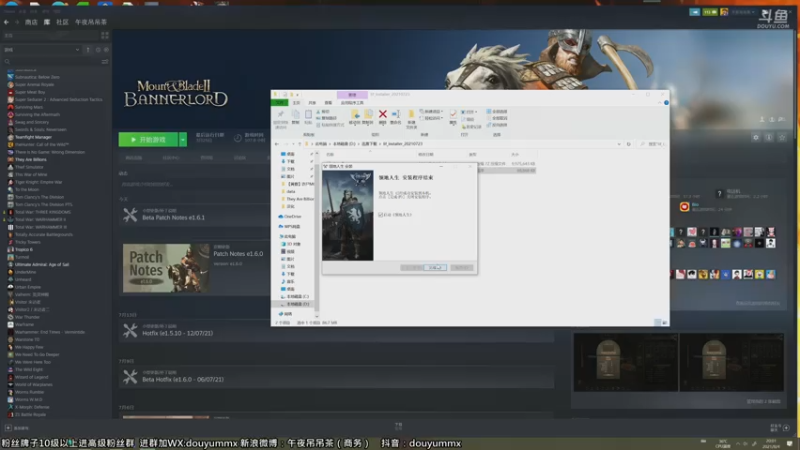Open the 主页 Home ribbon tab in Explorer
Screen dimensions: 800x450
tap(296, 103)
